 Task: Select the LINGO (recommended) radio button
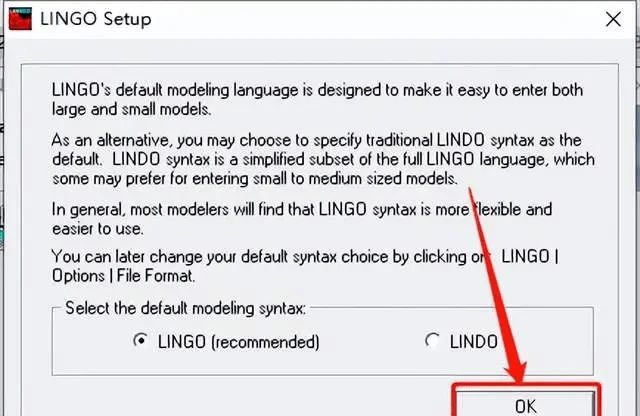[141, 340]
